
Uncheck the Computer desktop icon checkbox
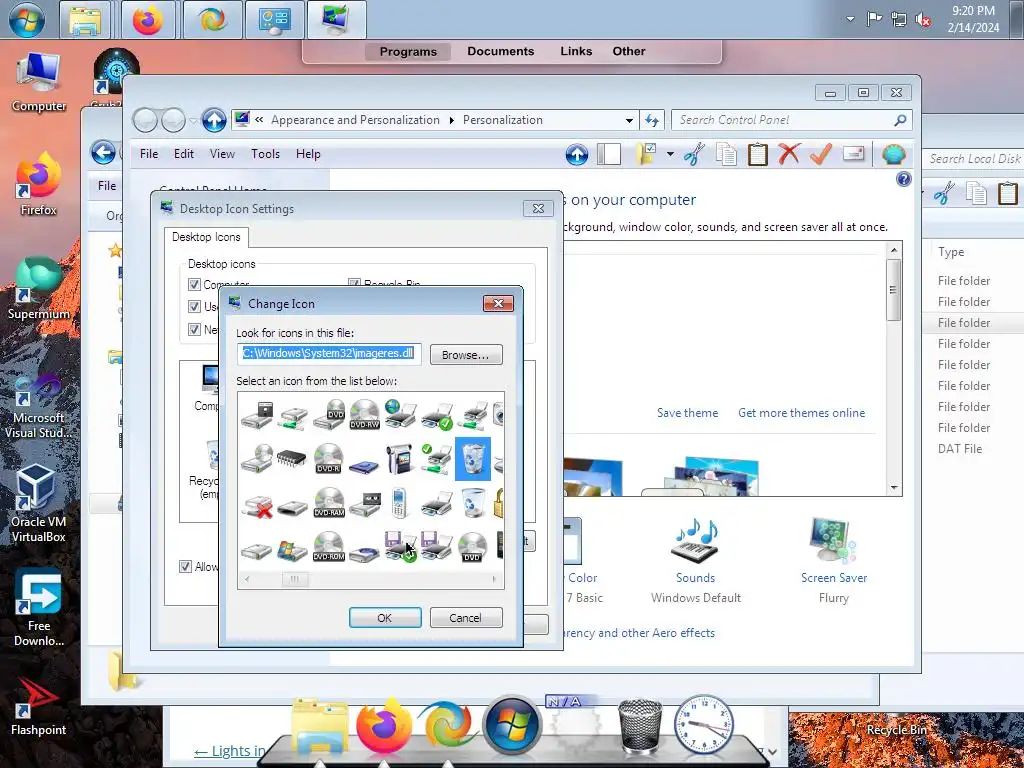[194, 284]
